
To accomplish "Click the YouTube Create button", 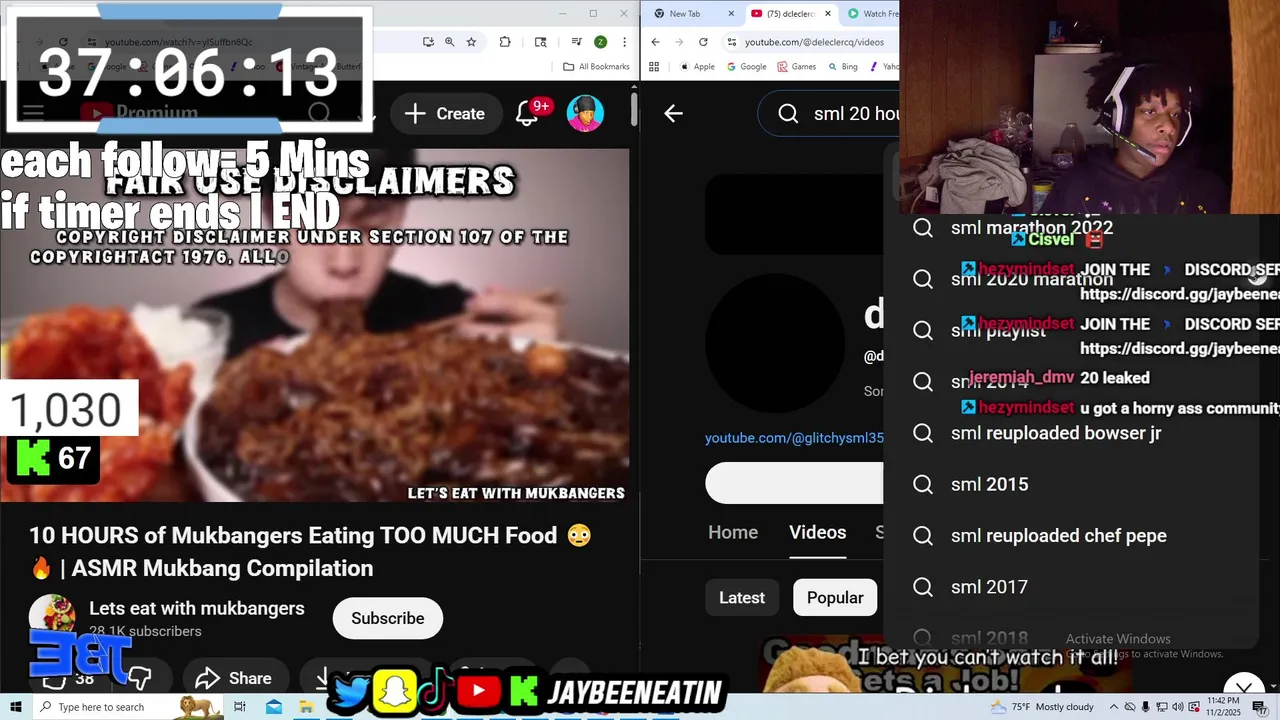I will [x=445, y=114].
